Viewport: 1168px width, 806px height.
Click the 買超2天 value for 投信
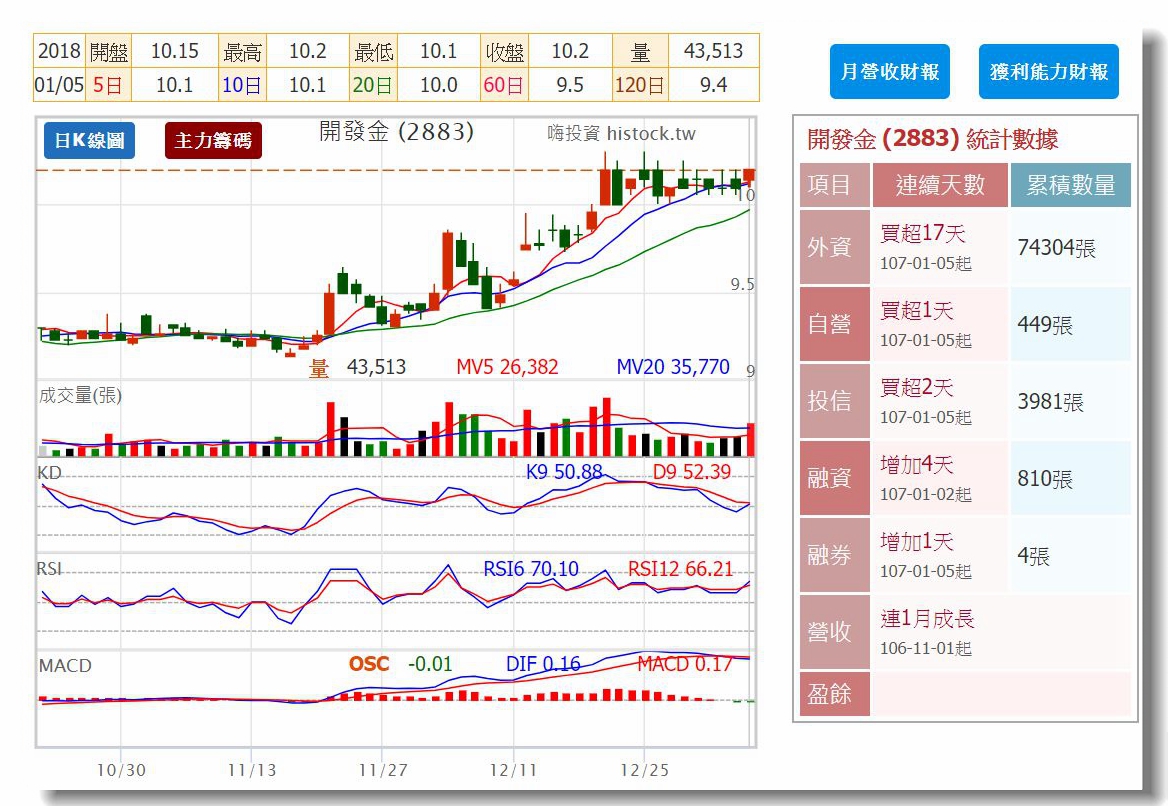pos(916,387)
